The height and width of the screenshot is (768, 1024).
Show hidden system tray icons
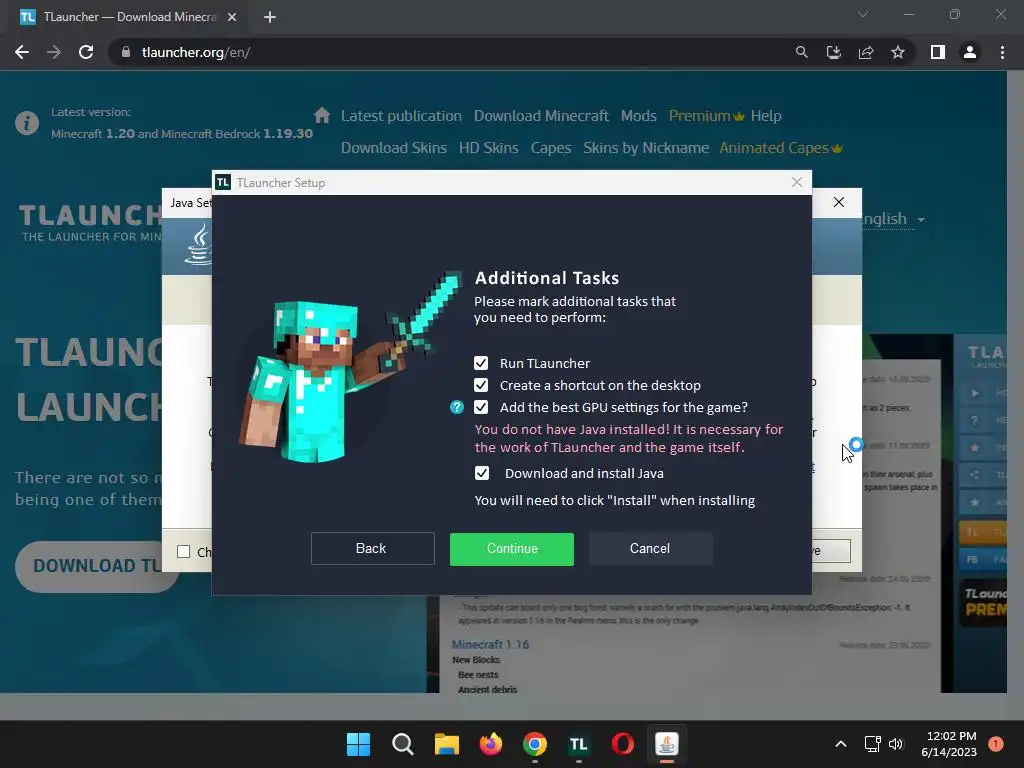[x=841, y=744]
